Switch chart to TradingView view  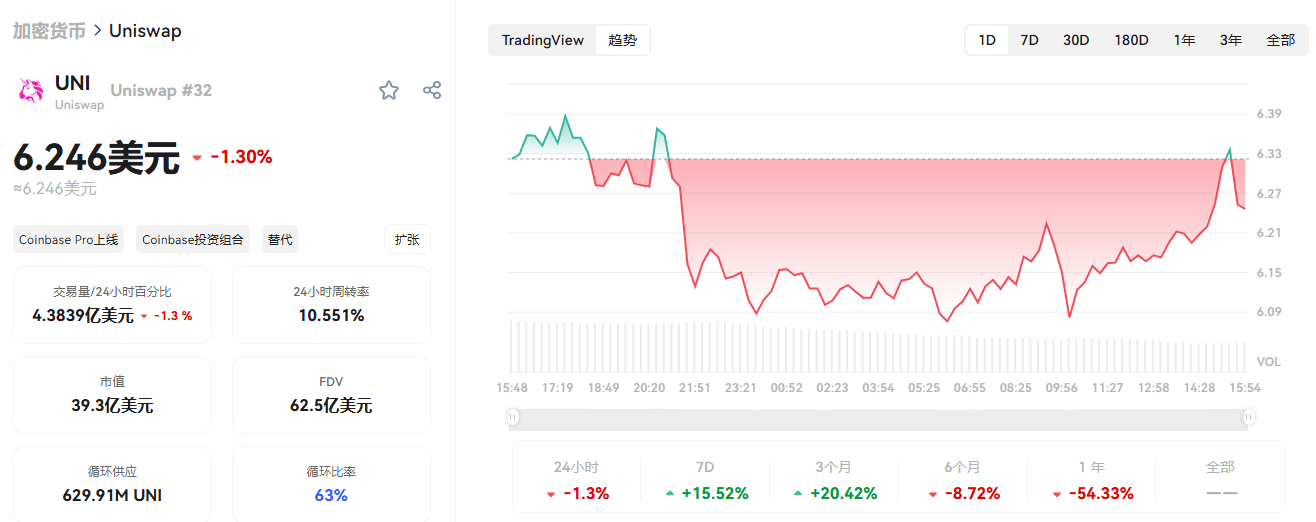542,40
